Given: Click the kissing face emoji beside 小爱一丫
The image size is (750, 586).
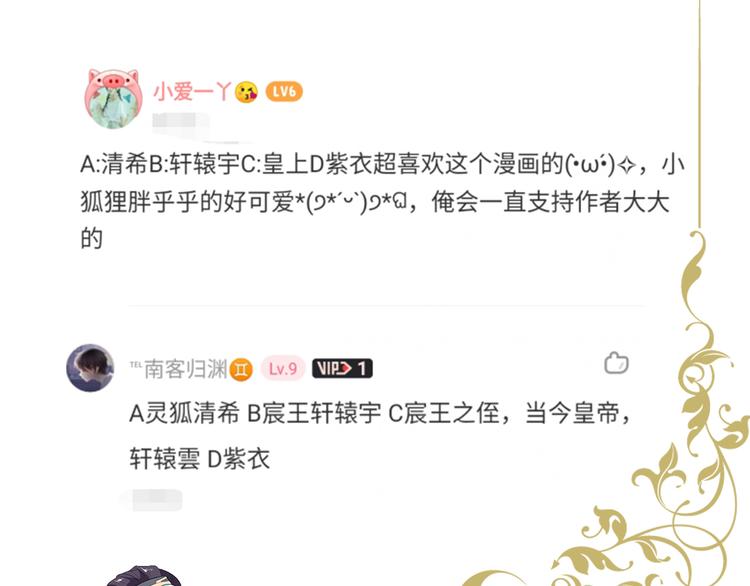Looking at the screenshot, I should (247, 92).
